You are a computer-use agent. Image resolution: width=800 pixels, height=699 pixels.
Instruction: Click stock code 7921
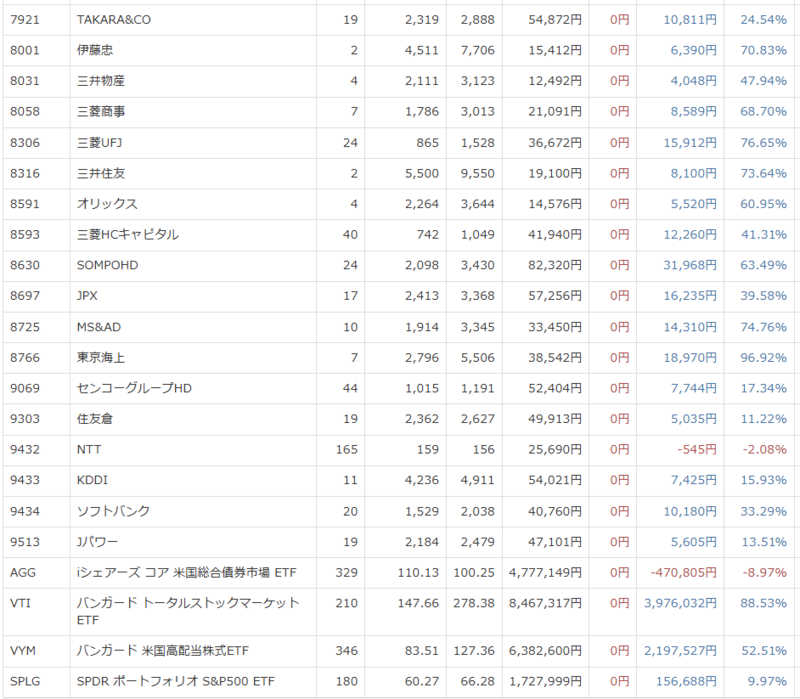(24, 20)
